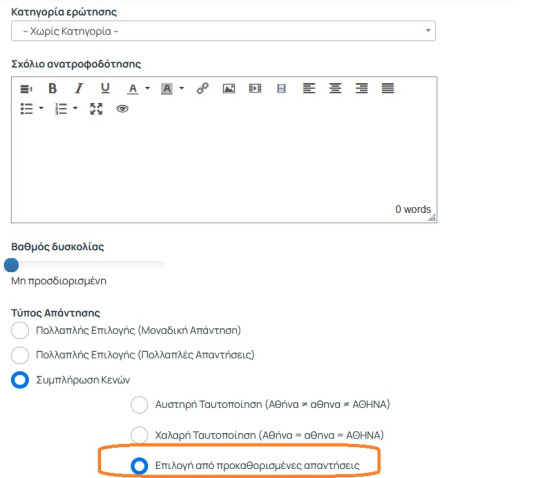Click the Βαθμός δυσκολίας slider handle
The height and width of the screenshot is (478, 550).
click(11, 265)
